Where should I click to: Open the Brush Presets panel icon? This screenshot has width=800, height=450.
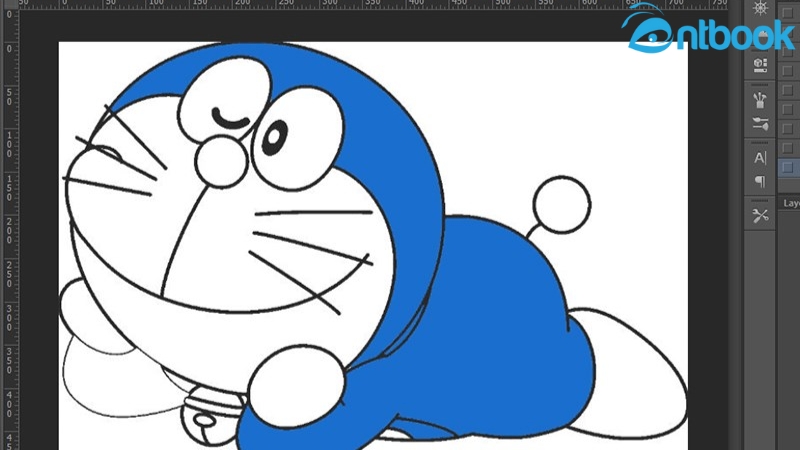coord(760,100)
